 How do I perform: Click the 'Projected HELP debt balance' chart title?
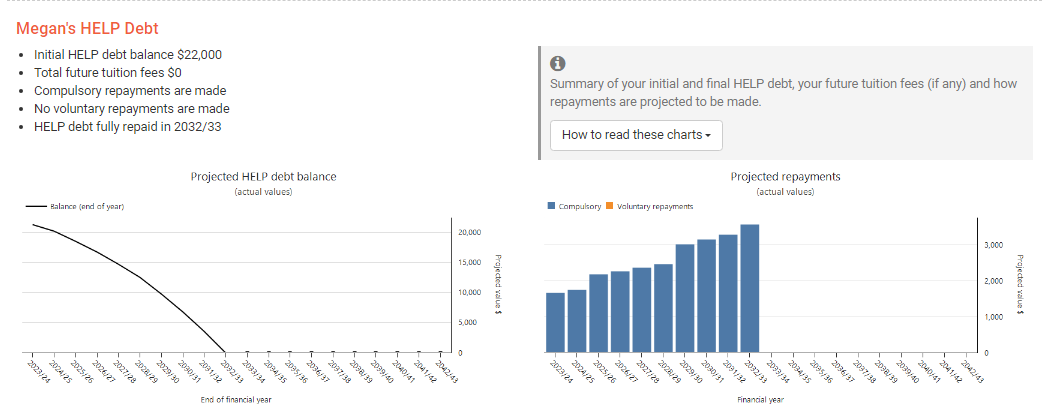[263, 176]
